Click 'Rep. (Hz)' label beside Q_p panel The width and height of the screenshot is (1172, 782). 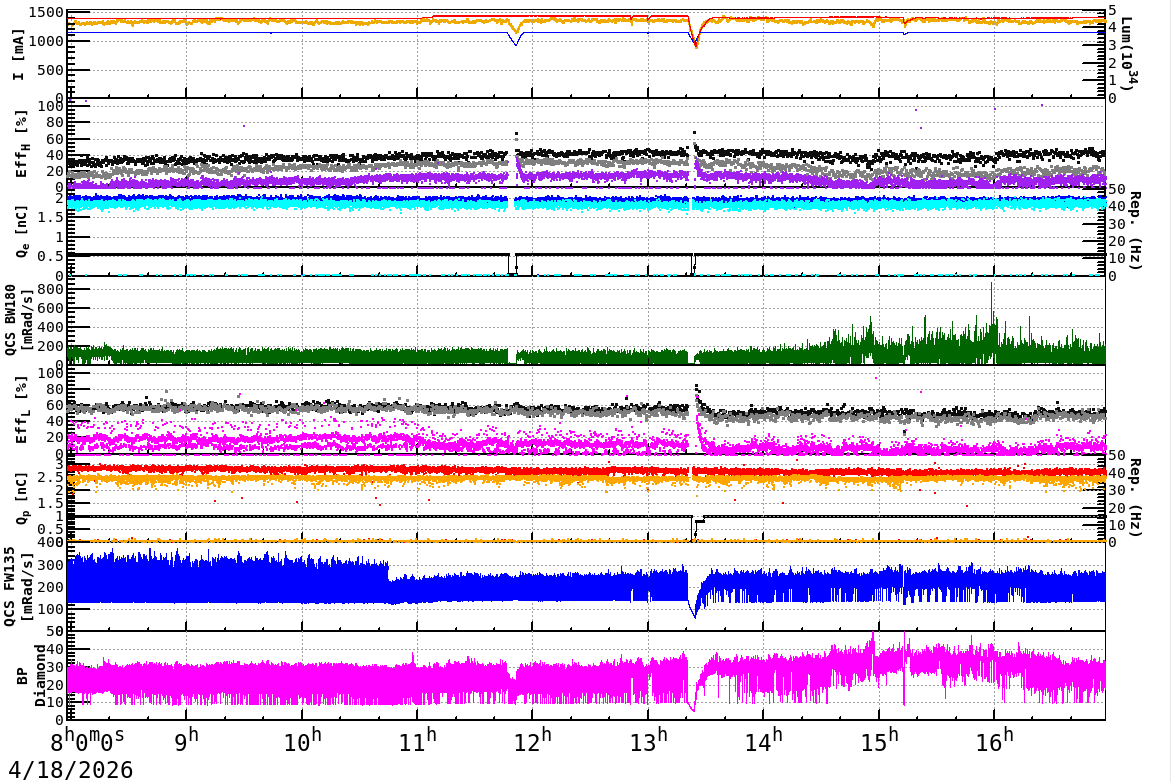pos(1135,497)
